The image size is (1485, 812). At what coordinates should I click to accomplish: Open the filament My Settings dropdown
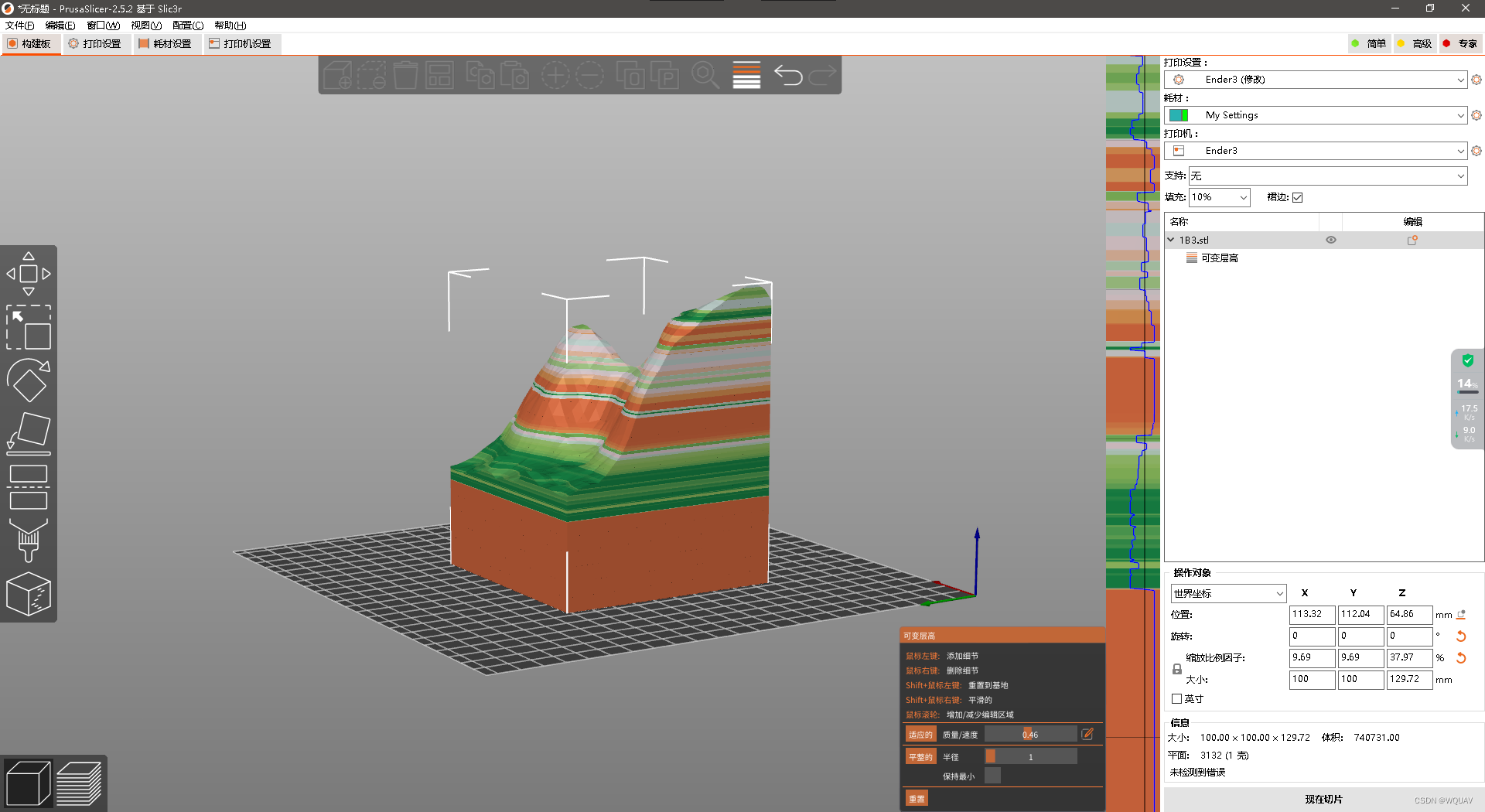[1315, 115]
